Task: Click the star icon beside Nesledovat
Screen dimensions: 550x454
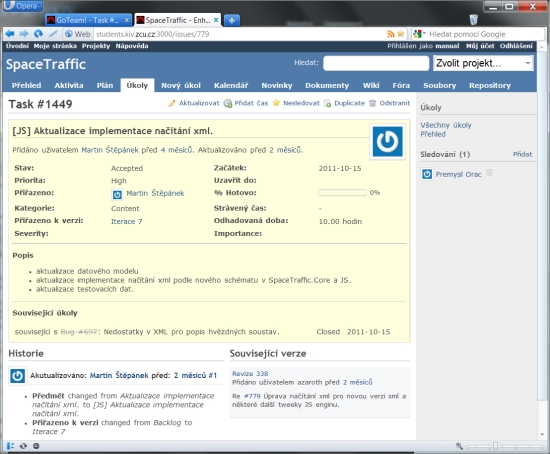Action: pos(276,103)
